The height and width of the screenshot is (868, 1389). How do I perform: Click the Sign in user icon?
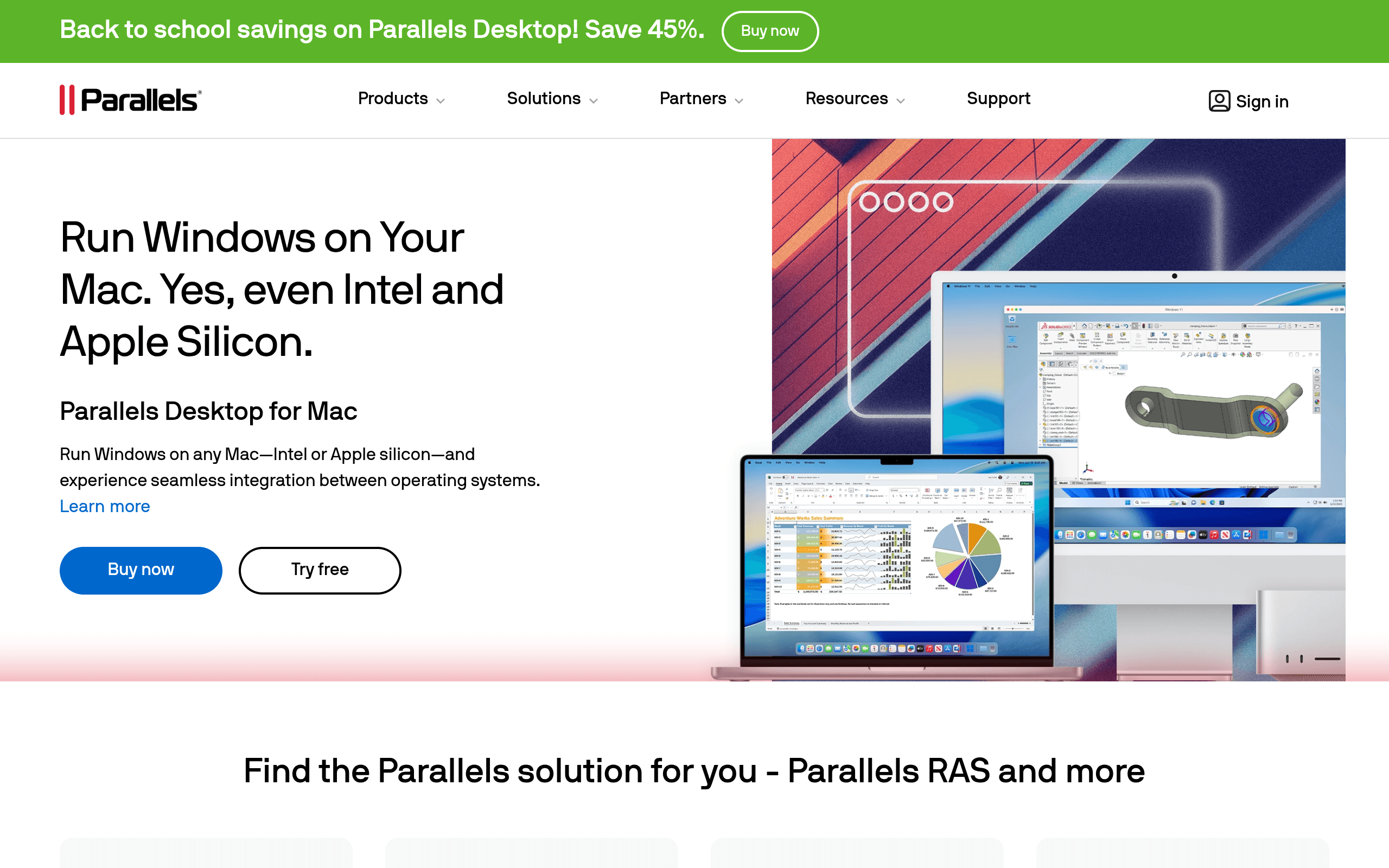(1219, 101)
